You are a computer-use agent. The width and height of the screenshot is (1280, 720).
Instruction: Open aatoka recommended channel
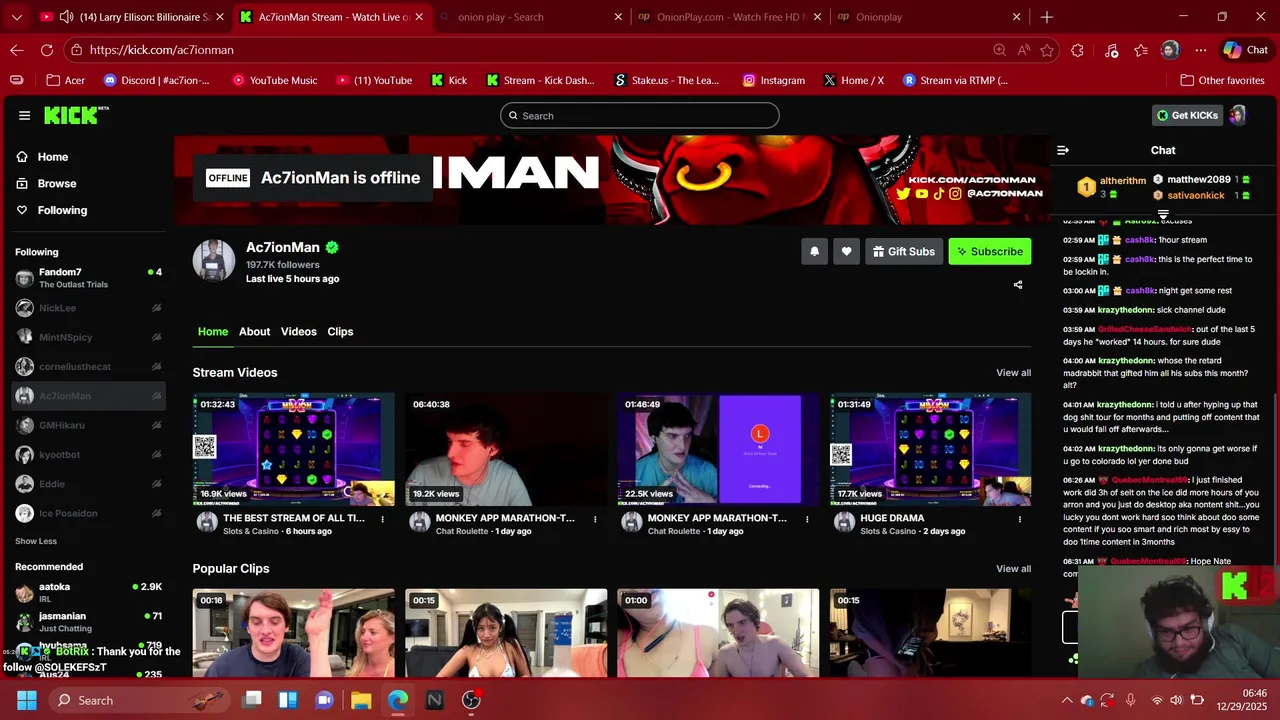[x=88, y=592]
